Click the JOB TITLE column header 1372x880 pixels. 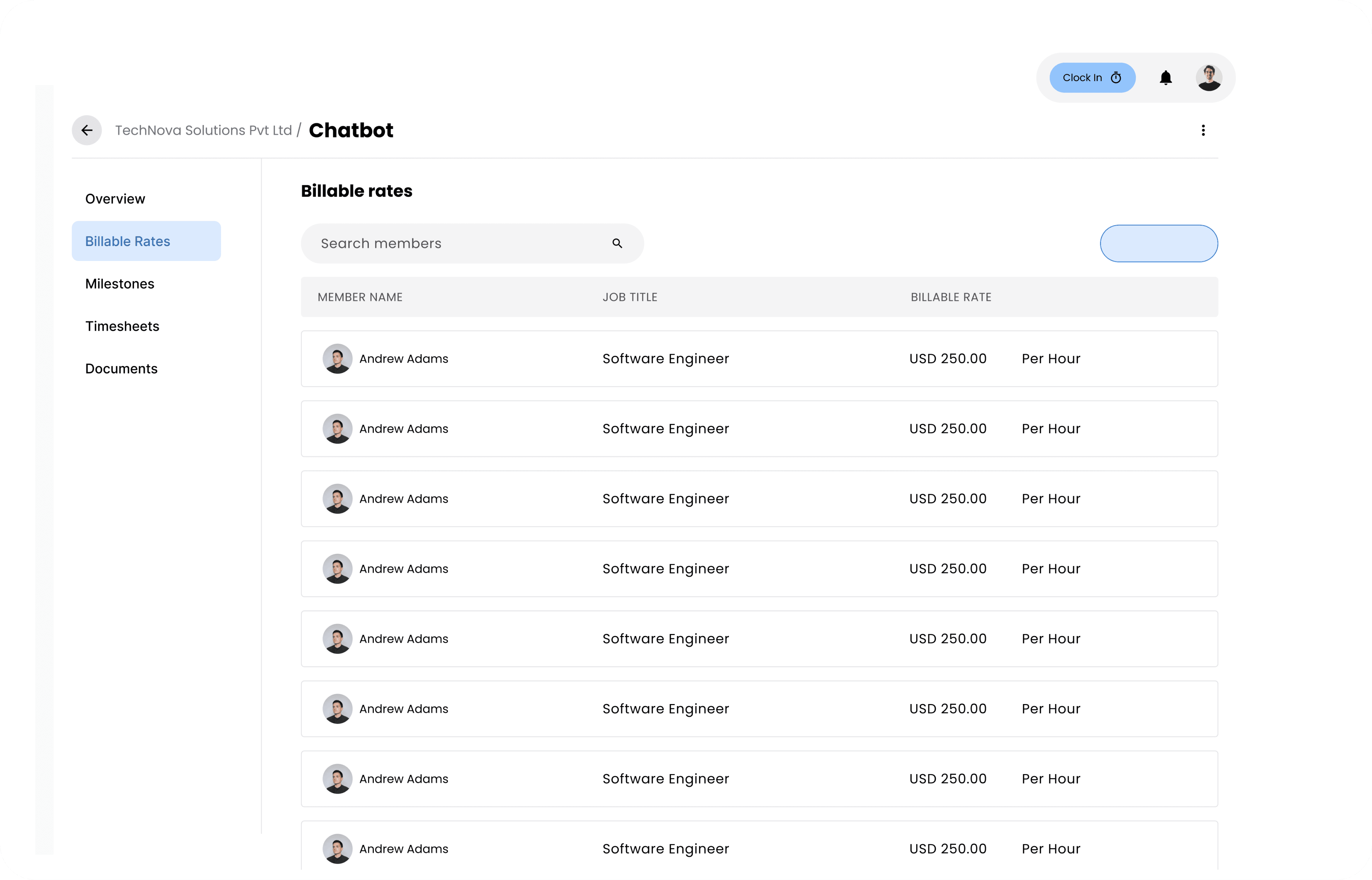(x=629, y=297)
